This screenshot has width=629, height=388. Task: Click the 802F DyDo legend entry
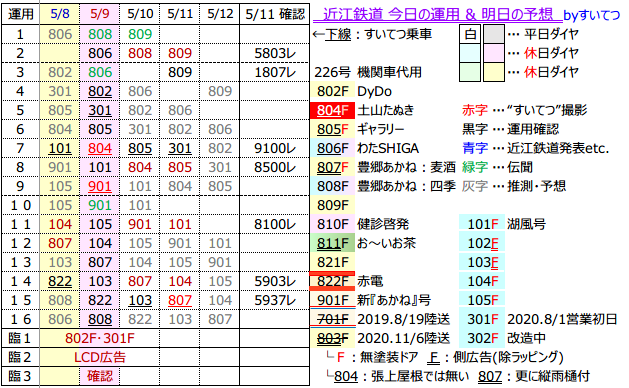[332, 91]
